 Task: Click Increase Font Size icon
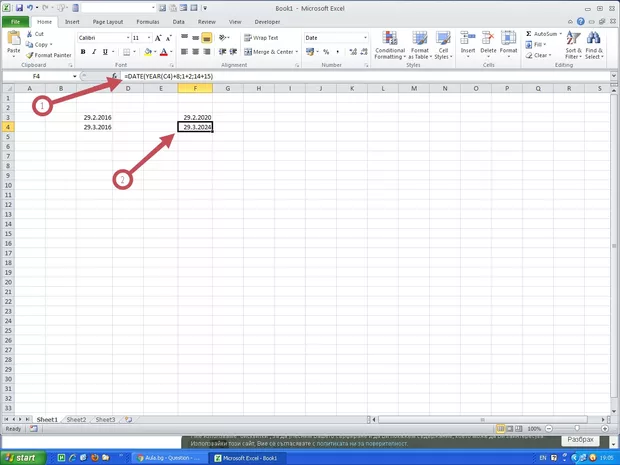pyautogui.click(x=158, y=38)
